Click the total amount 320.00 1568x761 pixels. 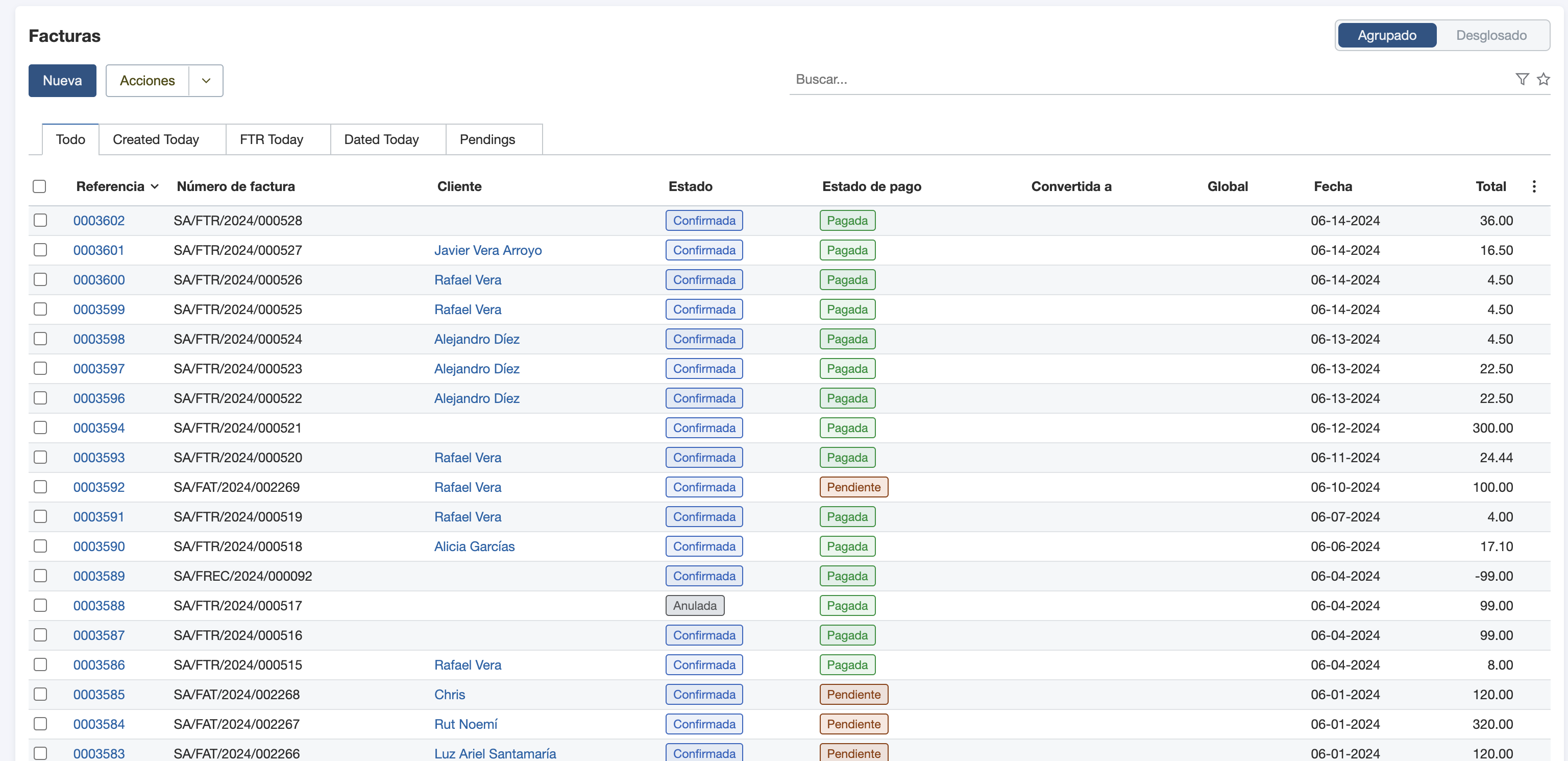point(1492,724)
